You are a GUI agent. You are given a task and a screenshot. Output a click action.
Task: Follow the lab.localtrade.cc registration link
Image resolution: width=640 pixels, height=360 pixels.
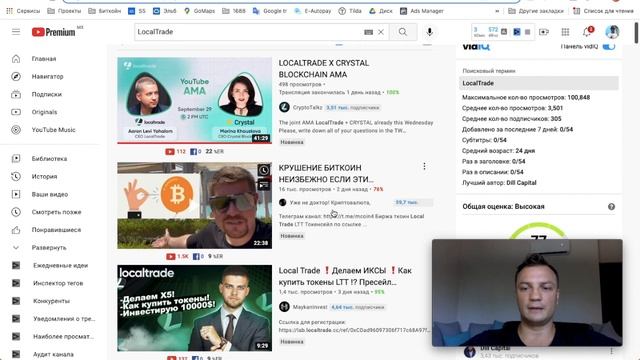[354, 330]
